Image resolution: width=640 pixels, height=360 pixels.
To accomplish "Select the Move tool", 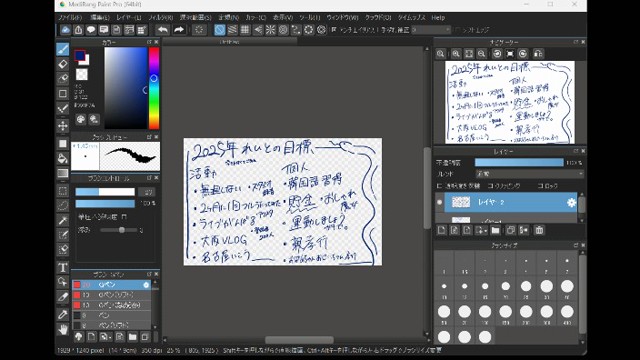I will (62, 125).
